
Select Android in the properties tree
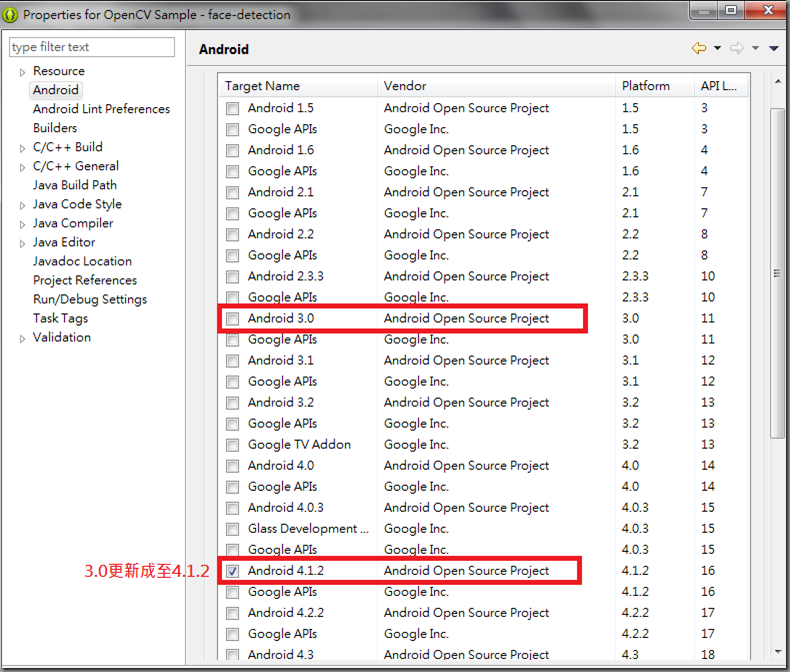click(x=56, y=90)
